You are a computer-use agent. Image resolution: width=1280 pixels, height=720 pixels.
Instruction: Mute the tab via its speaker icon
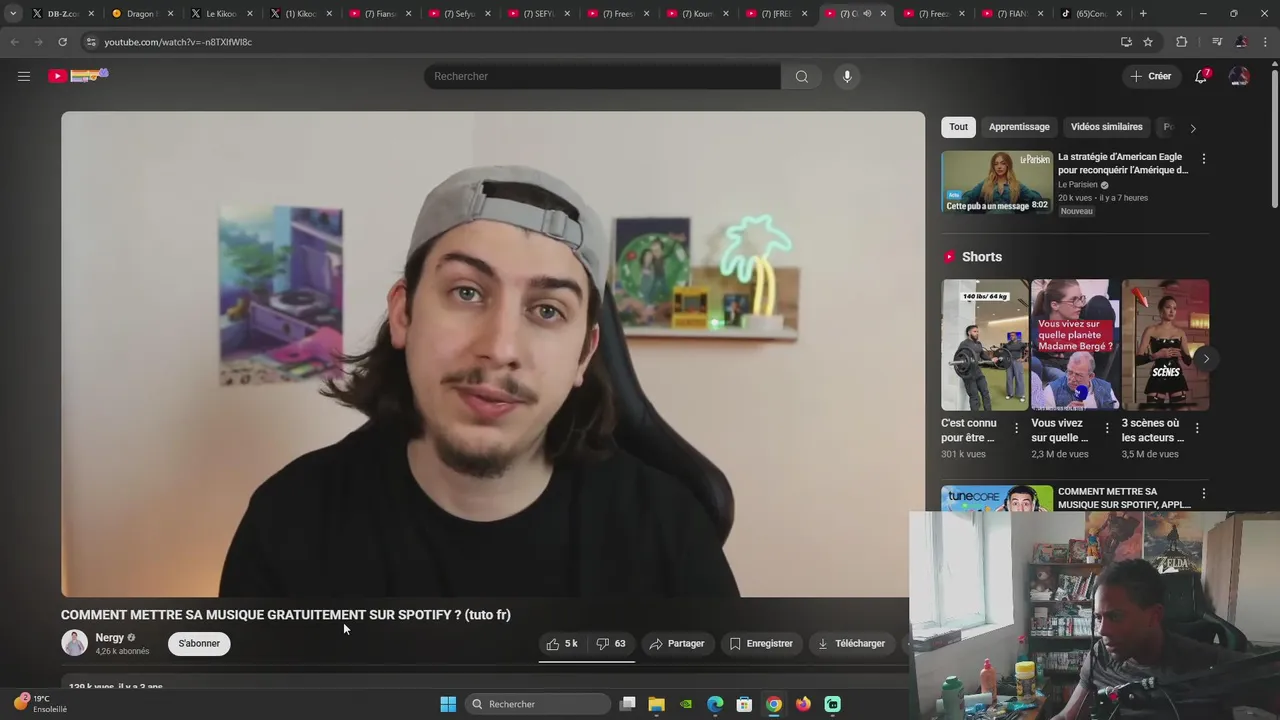(x=867, y=14)
